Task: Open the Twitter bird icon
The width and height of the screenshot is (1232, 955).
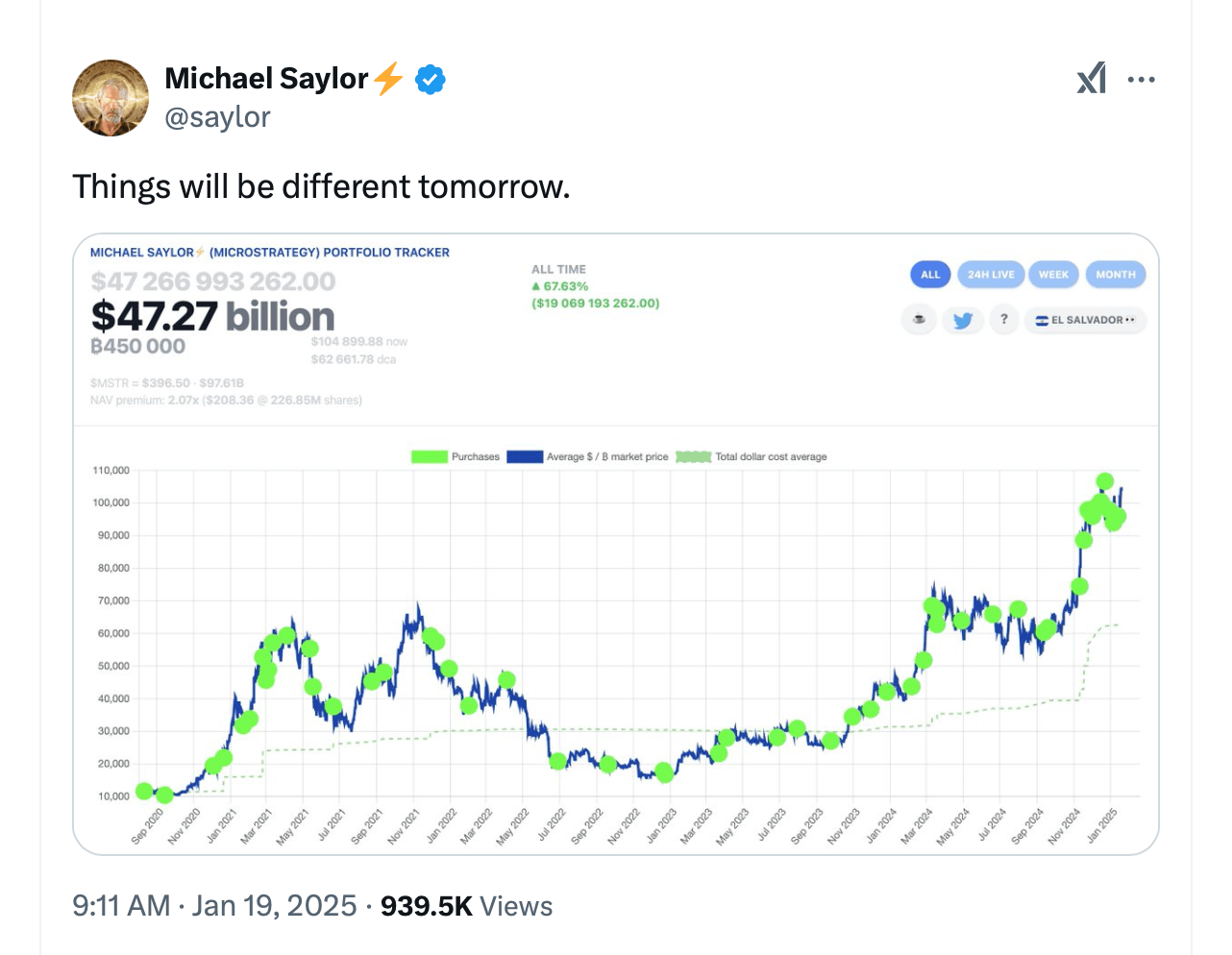Action: point(962,319)
